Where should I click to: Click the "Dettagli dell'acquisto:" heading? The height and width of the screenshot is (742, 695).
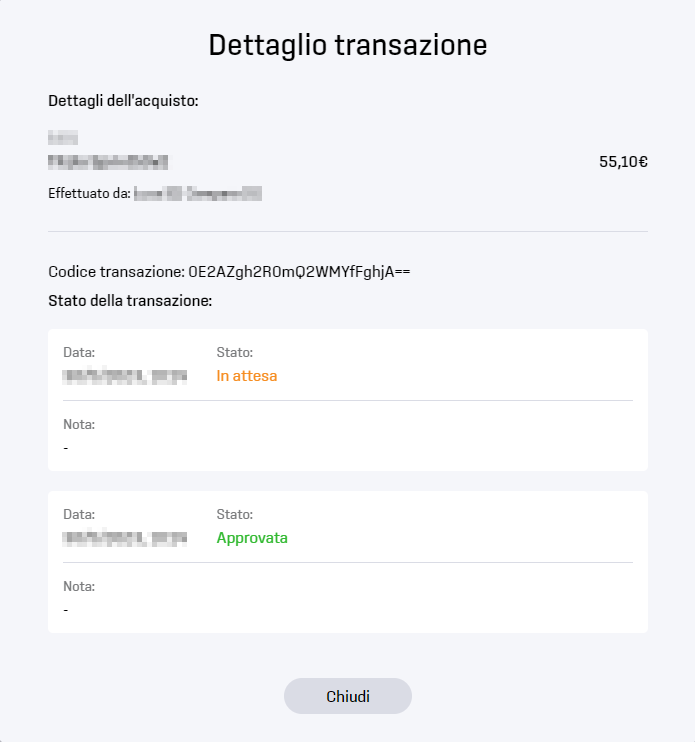123,101
